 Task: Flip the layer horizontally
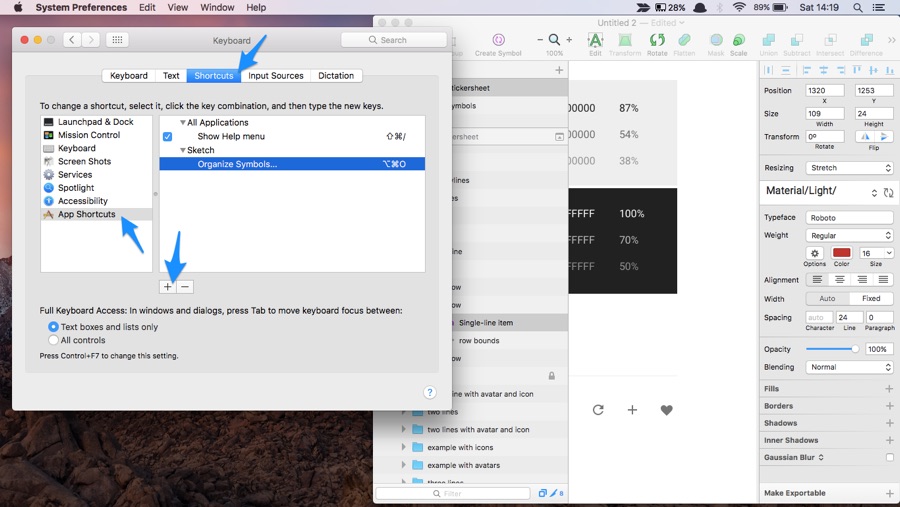point(865,137)
